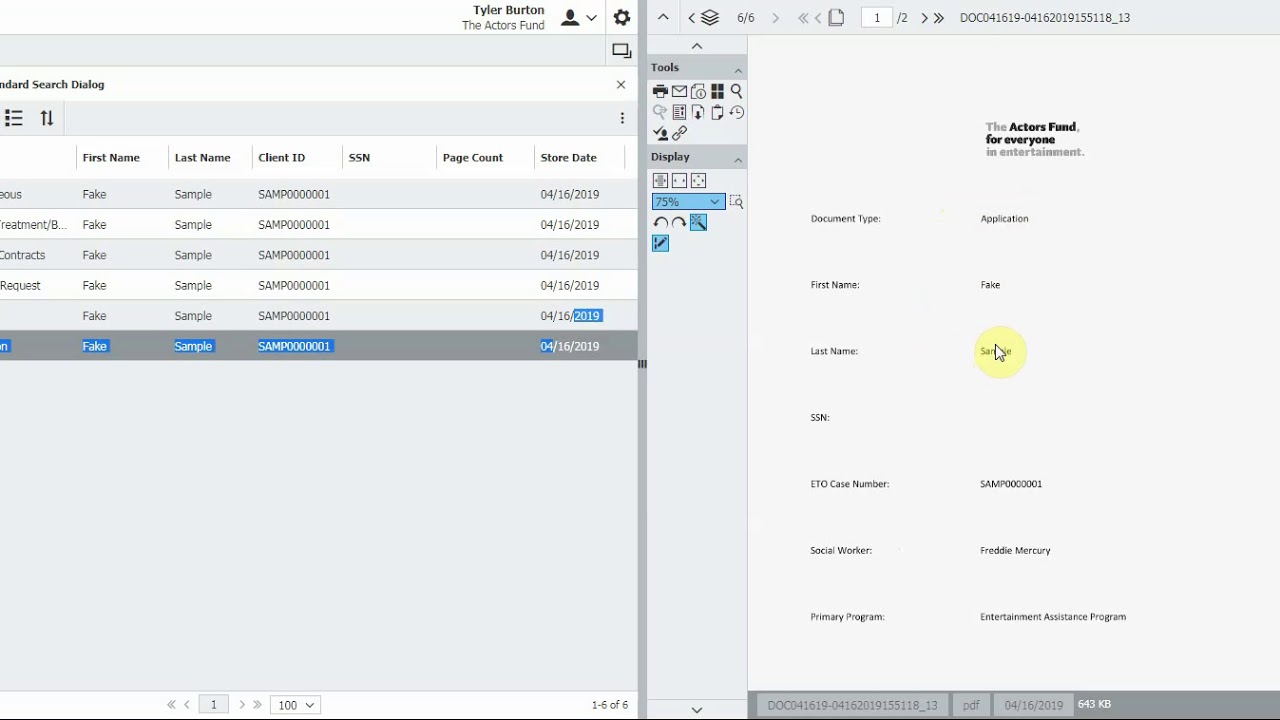Select the Request result row

coord(318,286)
